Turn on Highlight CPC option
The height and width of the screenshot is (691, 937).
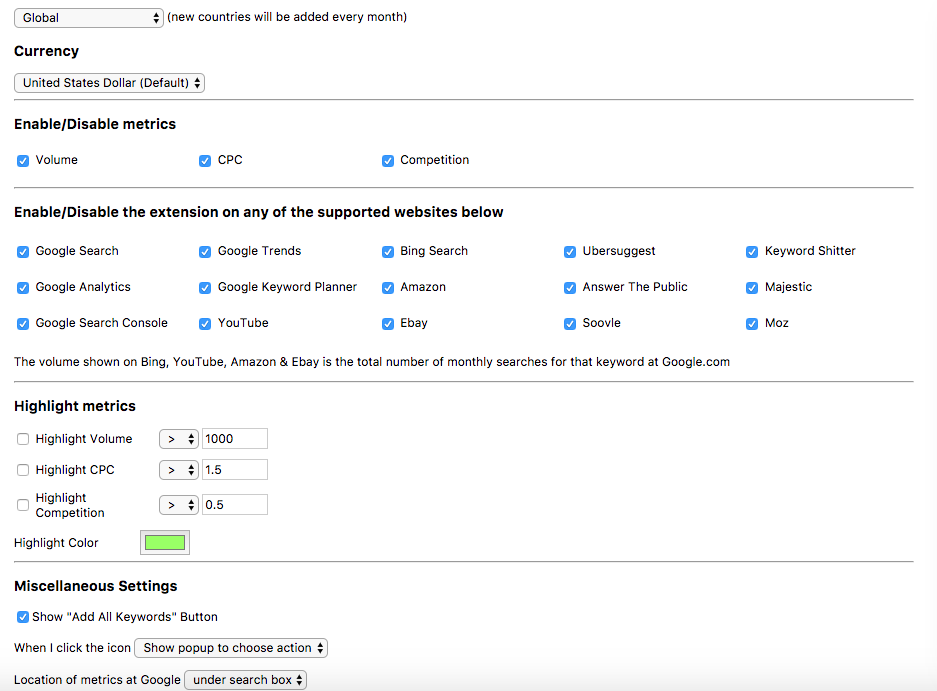[x=23, y=470]
